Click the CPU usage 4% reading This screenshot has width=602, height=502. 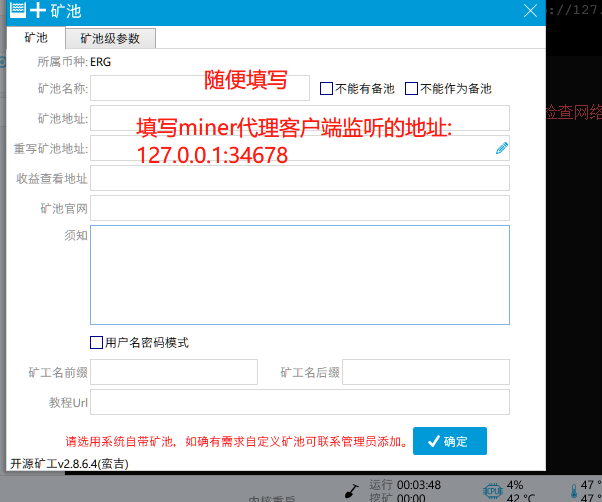point(515,485)
